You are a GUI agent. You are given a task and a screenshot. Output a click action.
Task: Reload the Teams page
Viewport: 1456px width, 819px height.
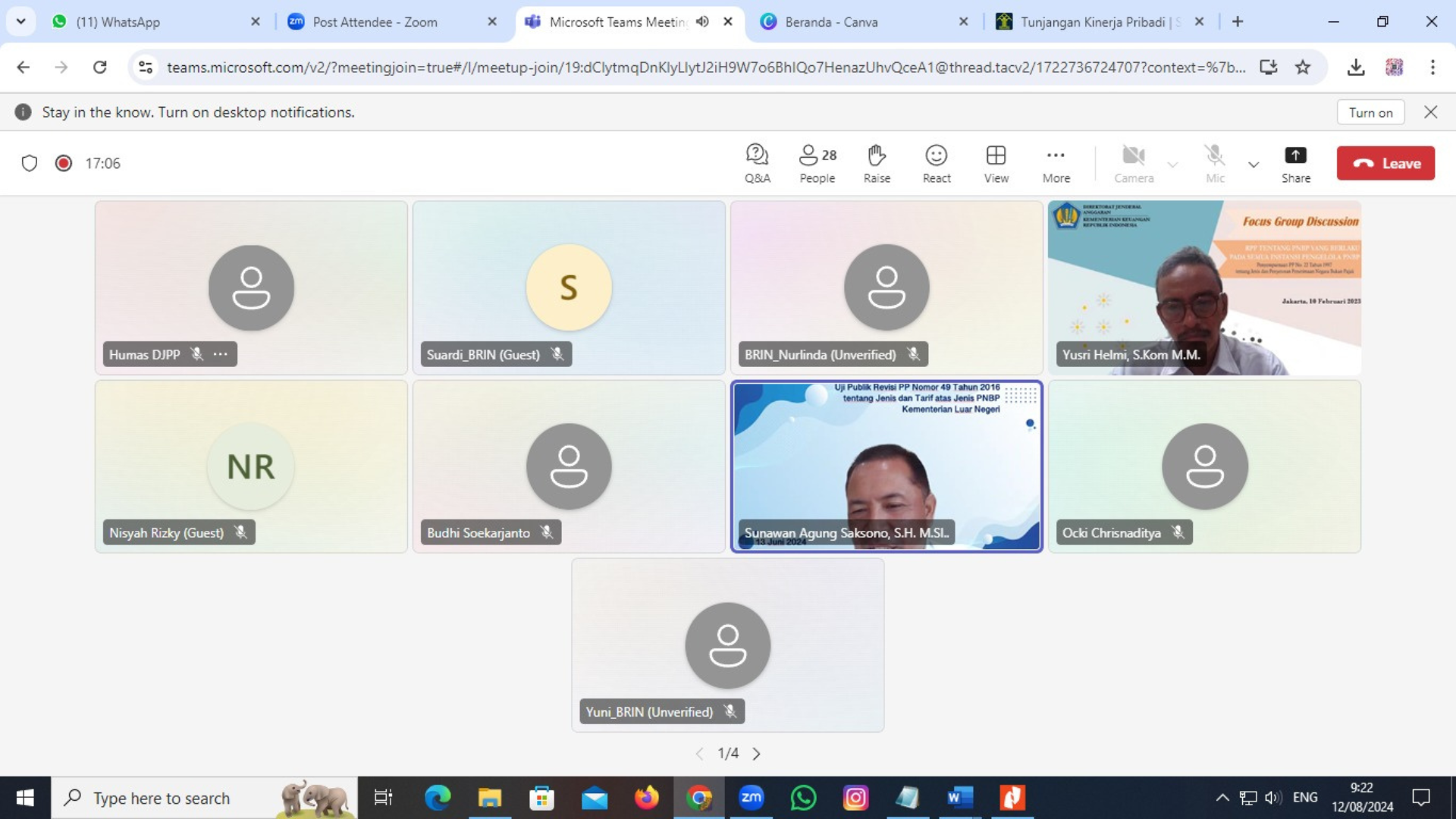click(x=99, y=67)
